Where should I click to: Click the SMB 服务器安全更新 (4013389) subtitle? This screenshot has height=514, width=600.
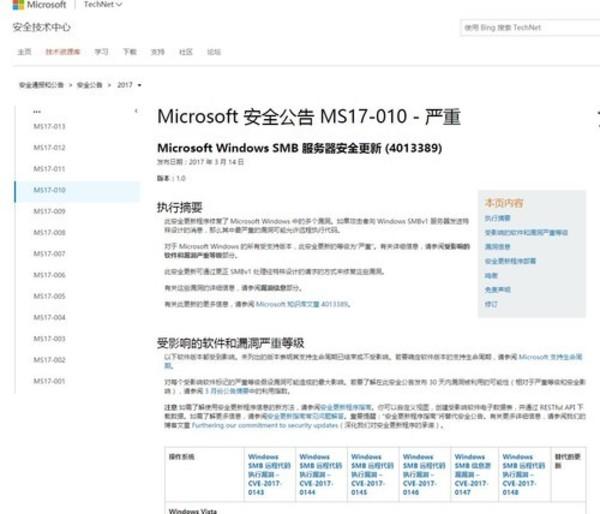tap(300, 148)
